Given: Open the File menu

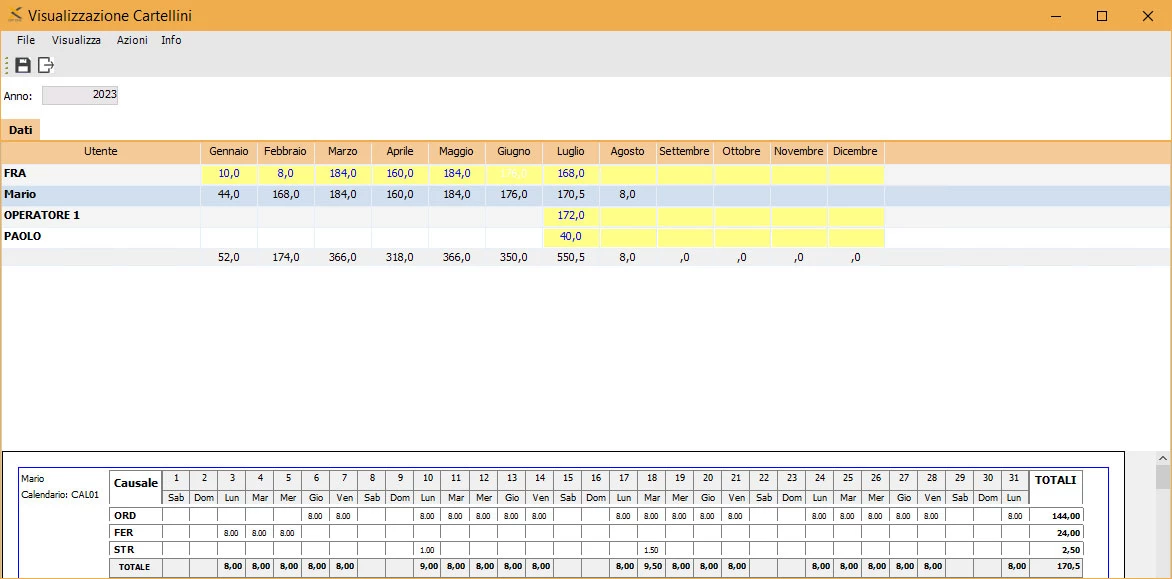Looking at the screenshot, I should [x=26, y=40].
